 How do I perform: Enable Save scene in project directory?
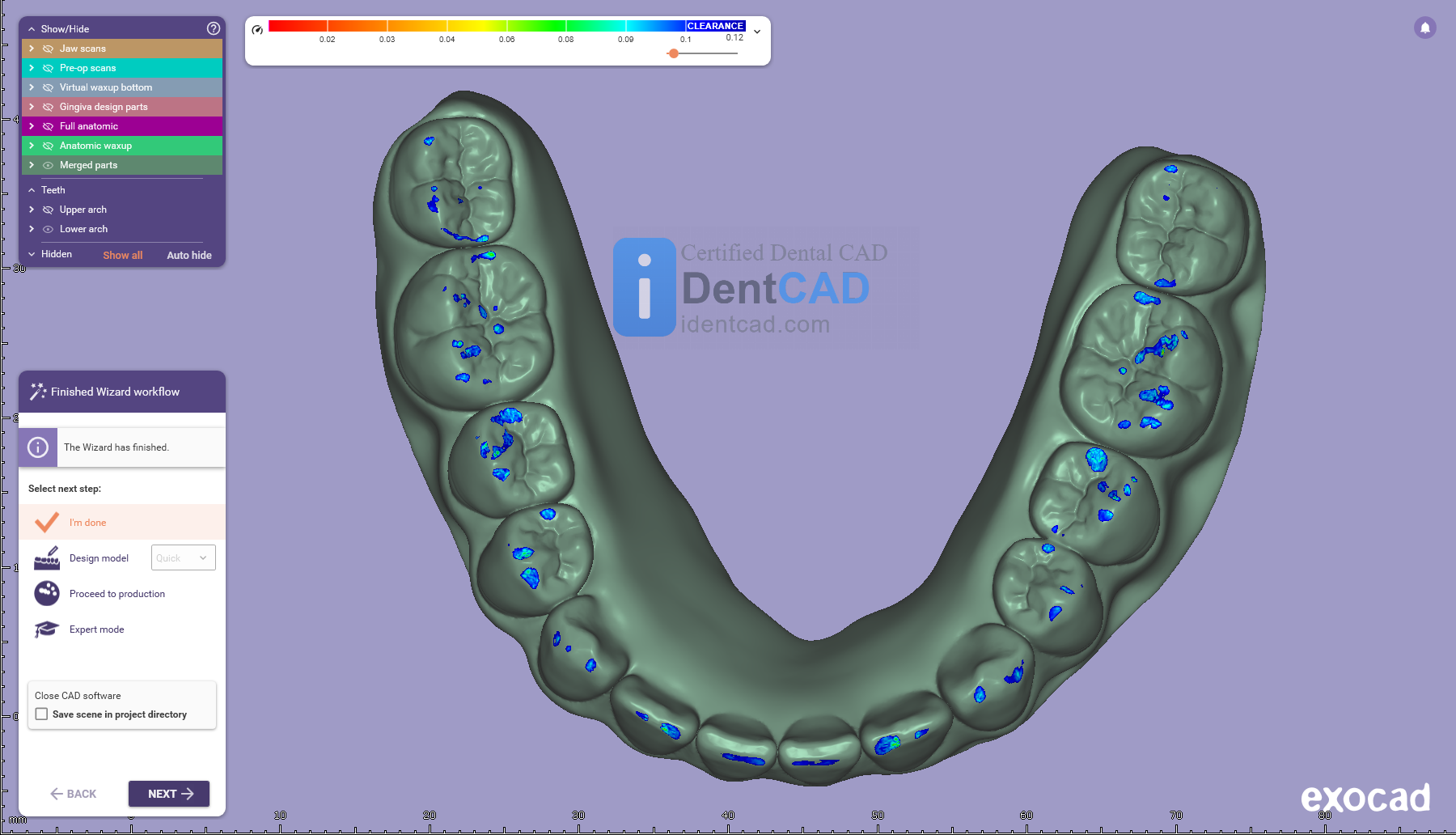[42, 714]
